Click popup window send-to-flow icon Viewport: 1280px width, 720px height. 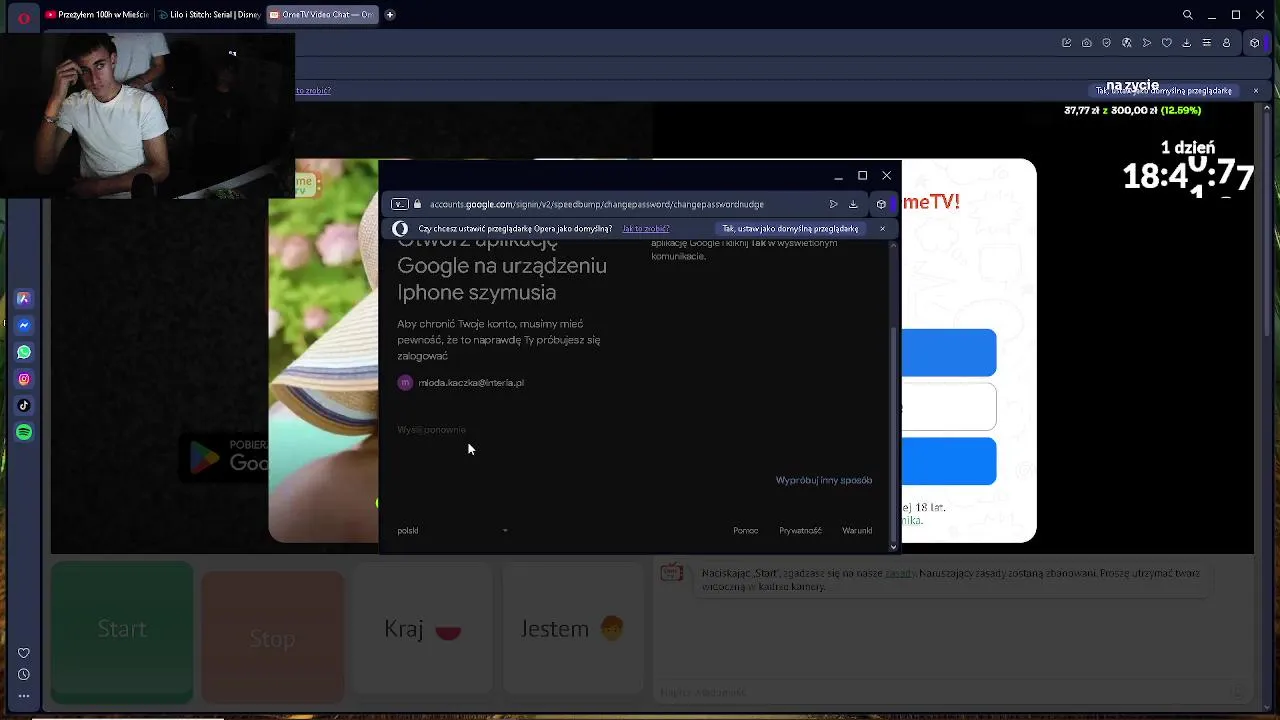(x=833, y=204)
